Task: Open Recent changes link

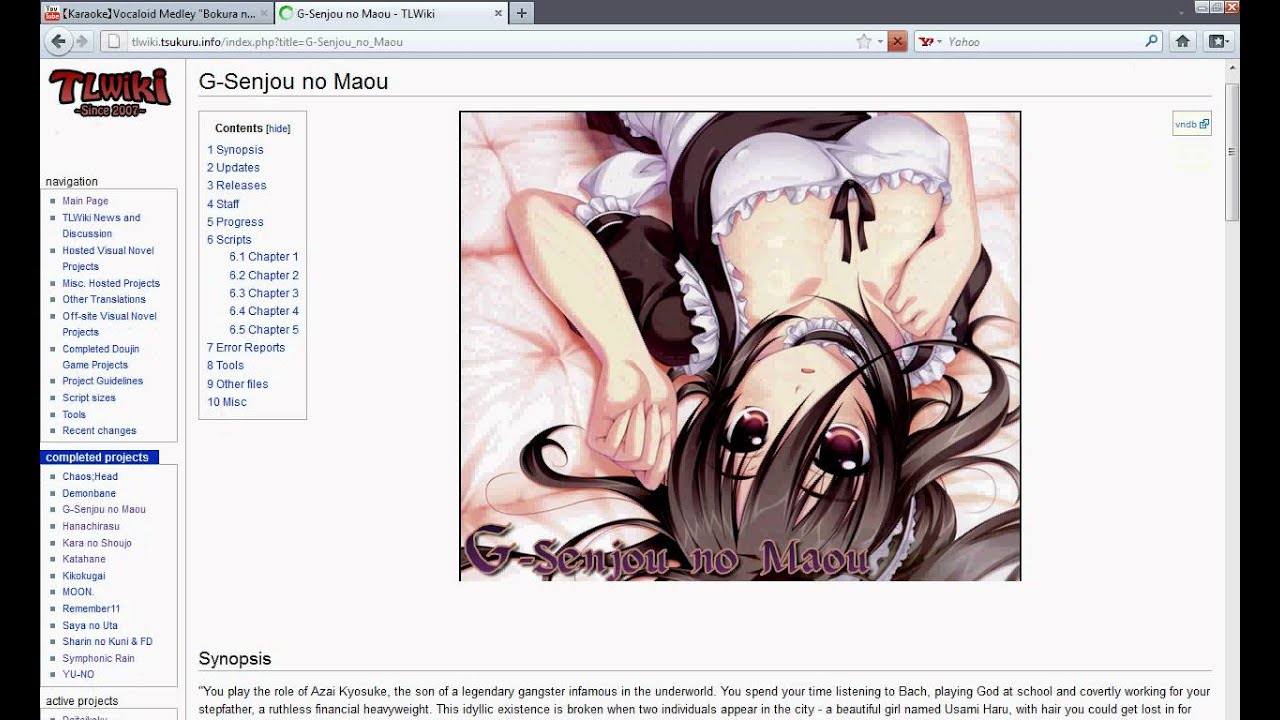Action: [99, 431]
